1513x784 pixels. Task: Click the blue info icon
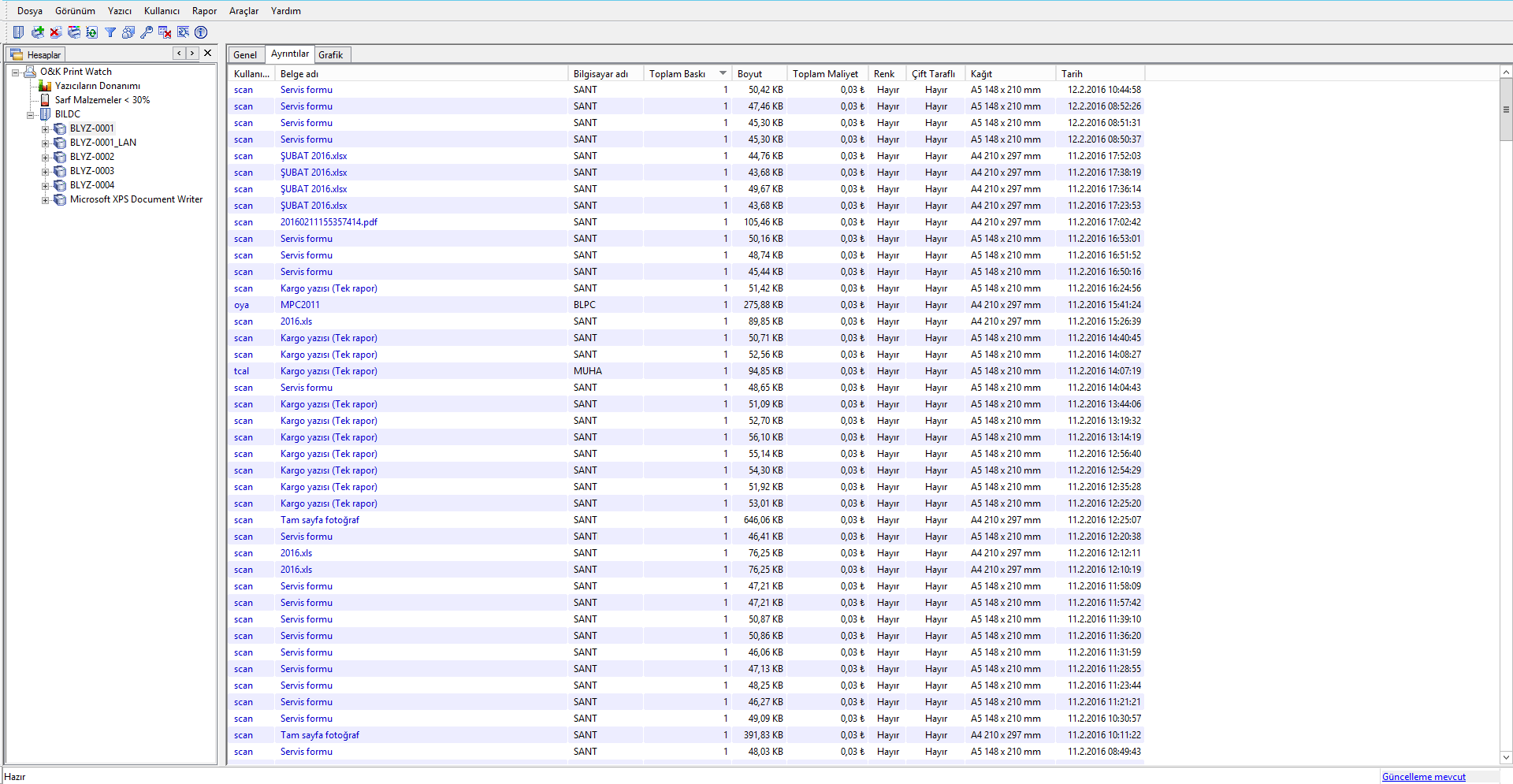click(x=201, y=32)
